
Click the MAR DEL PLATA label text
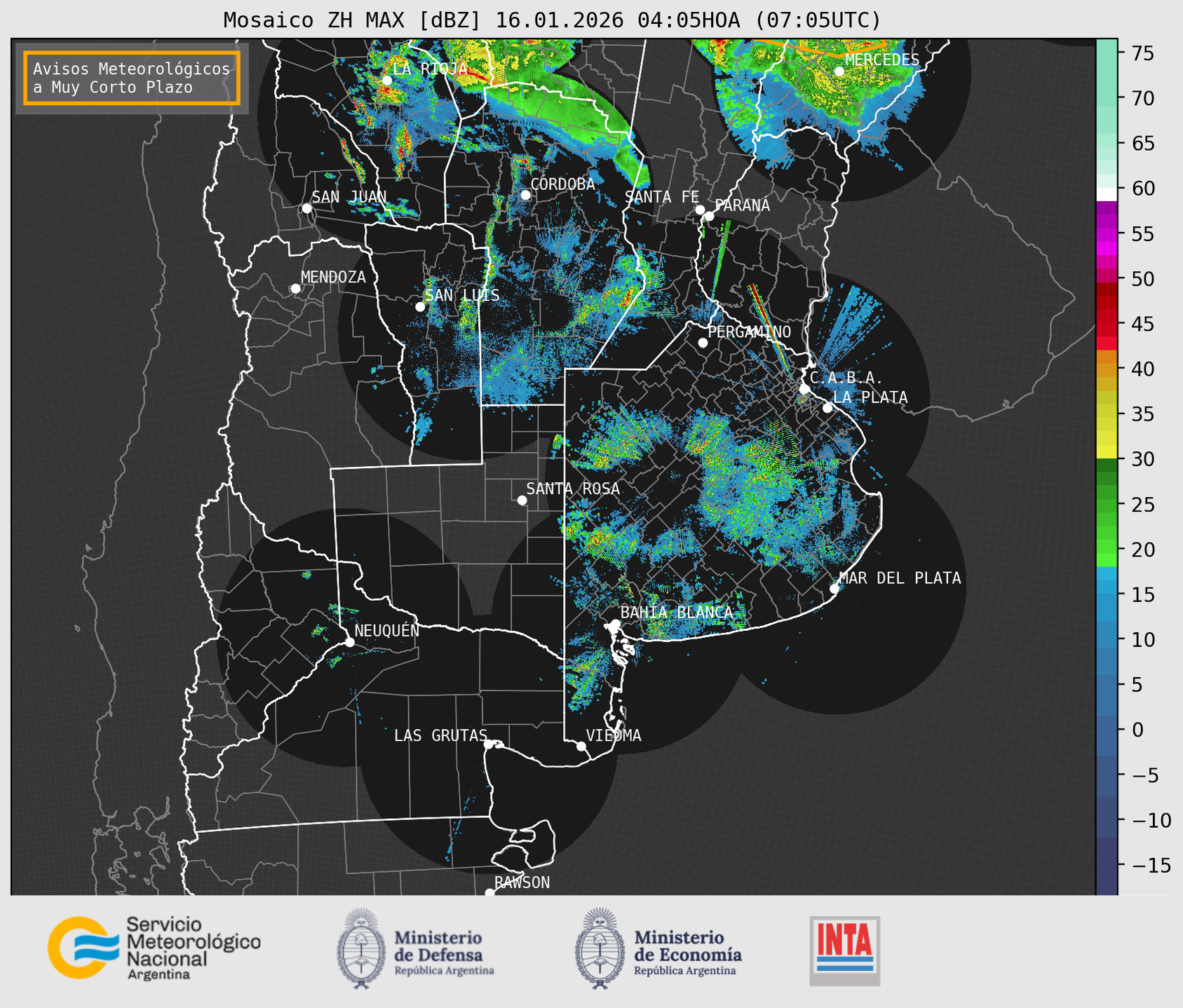[x=900, y=578]
